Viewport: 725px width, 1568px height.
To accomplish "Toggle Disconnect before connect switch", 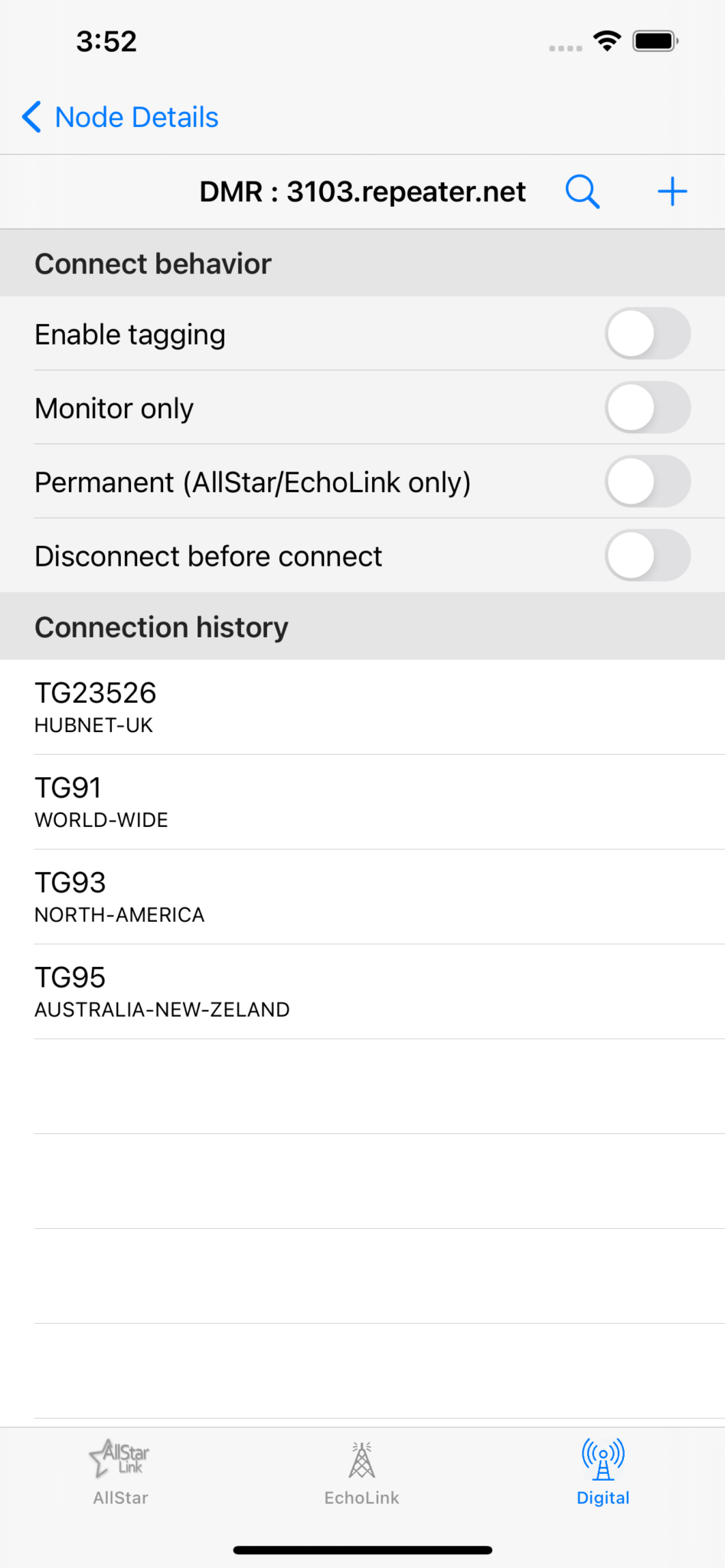I will (x=648, y=556).
